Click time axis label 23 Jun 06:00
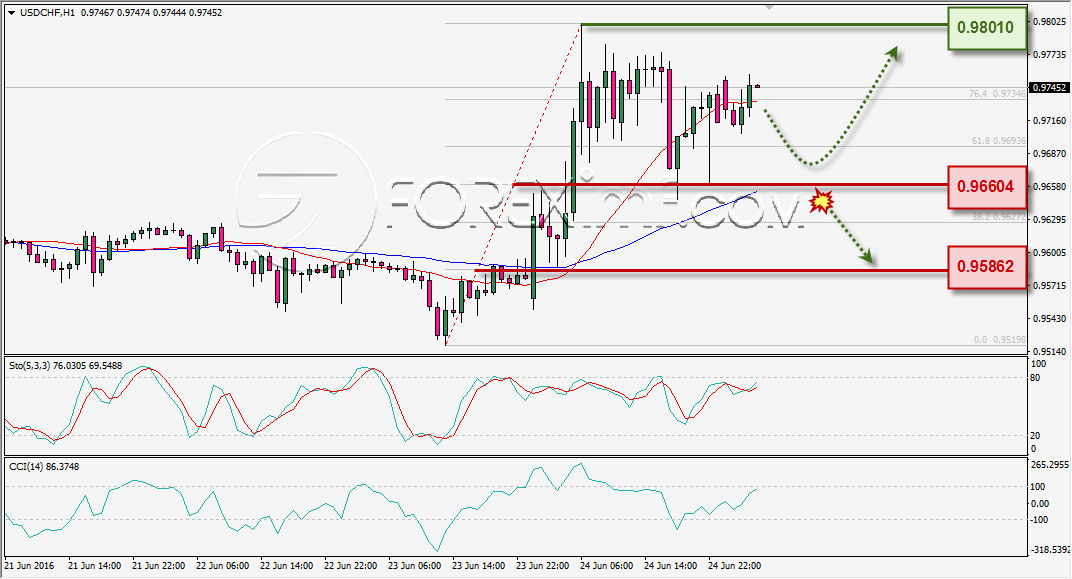Viewport: 1072px width, 579px height. [414, 566]
